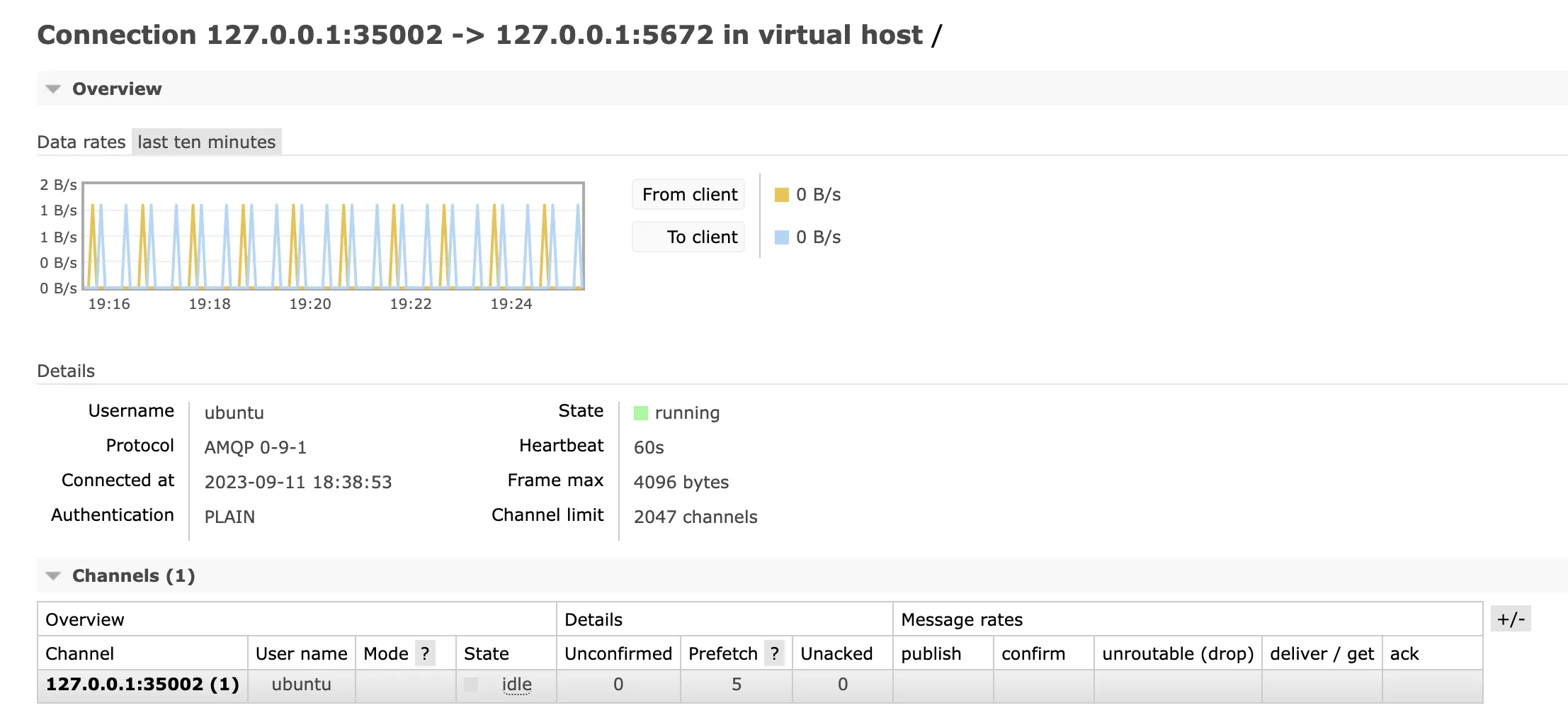The image size is (1568, 720).
Task: Click the From client legend label
Action: pos(689,194)
